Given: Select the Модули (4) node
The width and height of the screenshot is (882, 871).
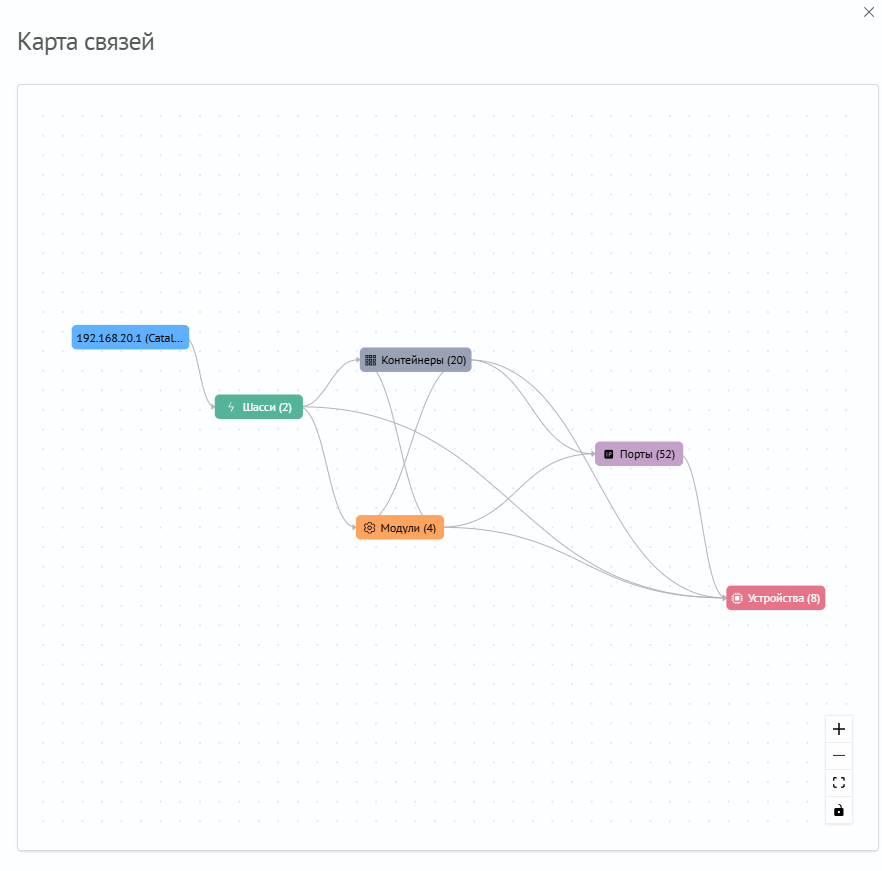Looking at the screenshot, I should point(399,527).
